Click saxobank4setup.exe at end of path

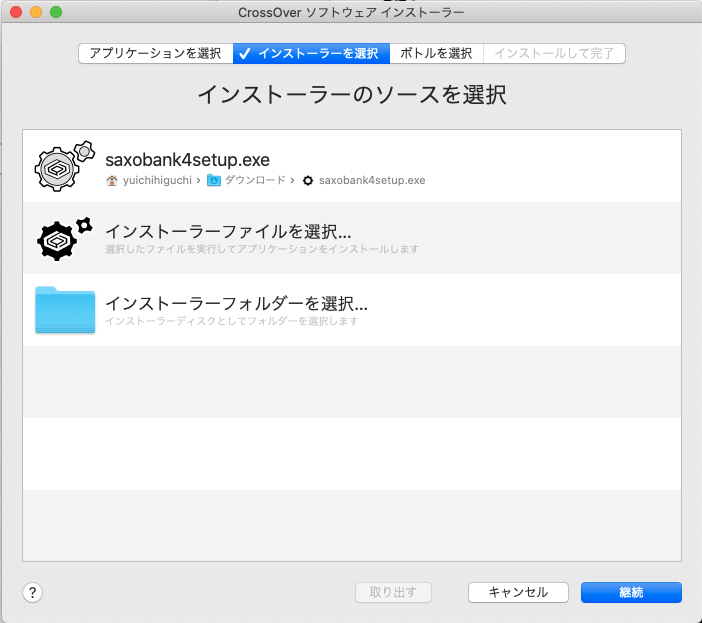[x=372, y=180]
